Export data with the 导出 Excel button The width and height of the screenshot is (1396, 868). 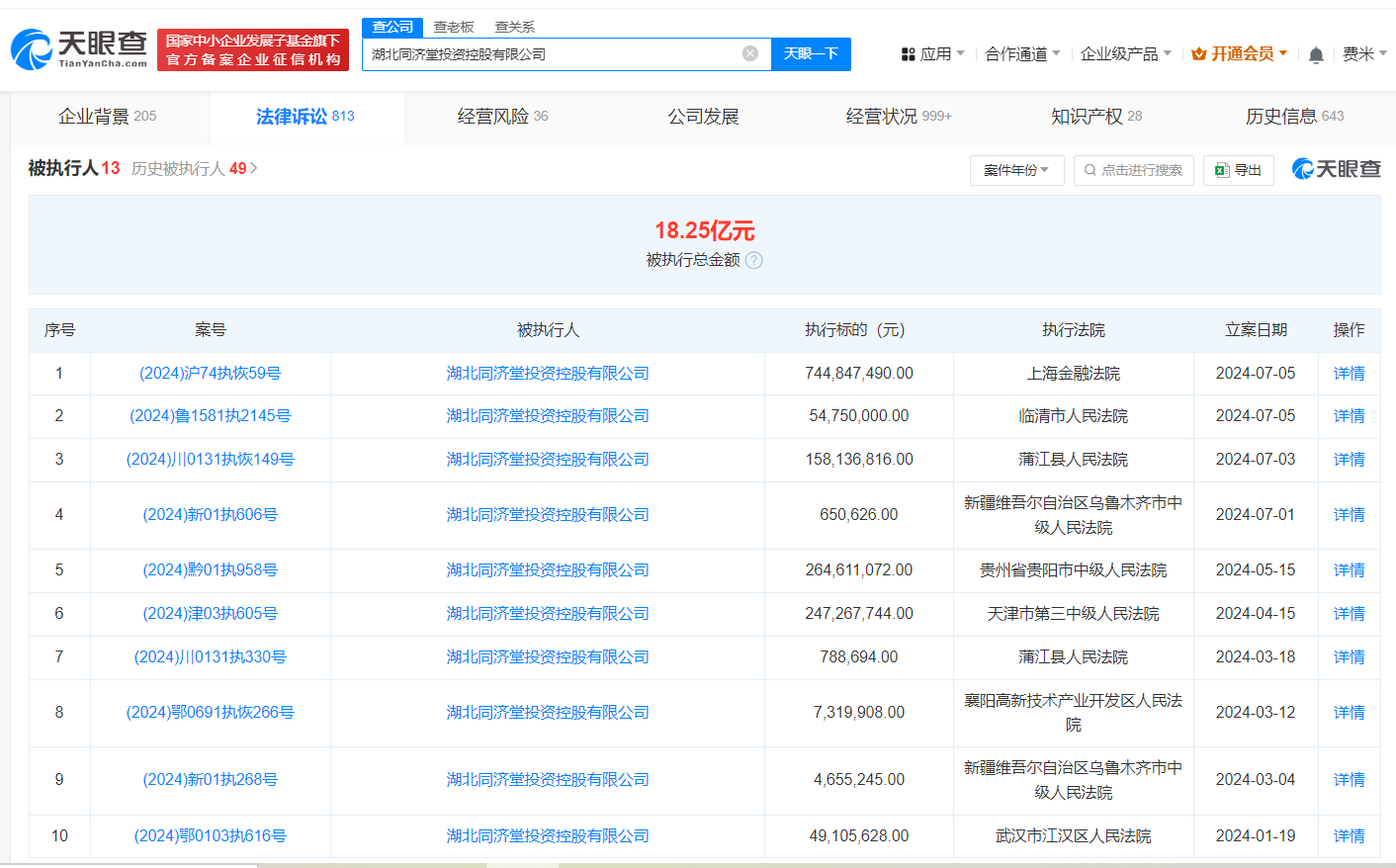coord(1238,170)
